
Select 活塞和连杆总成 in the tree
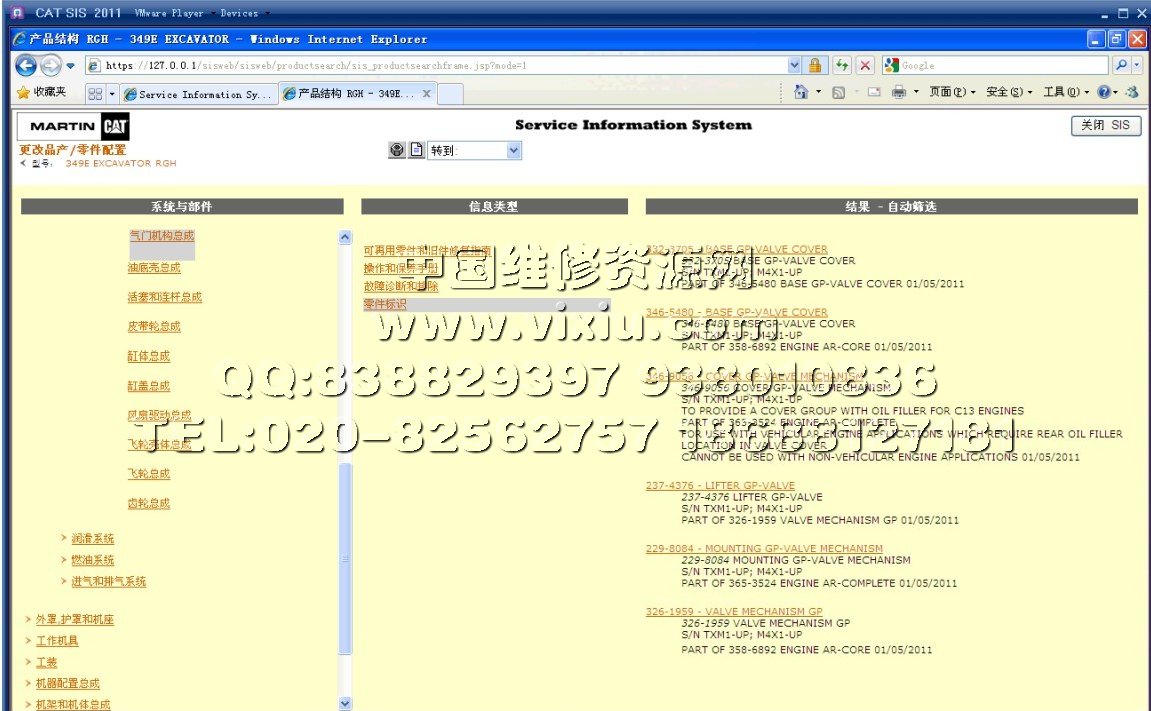[164, 297]
